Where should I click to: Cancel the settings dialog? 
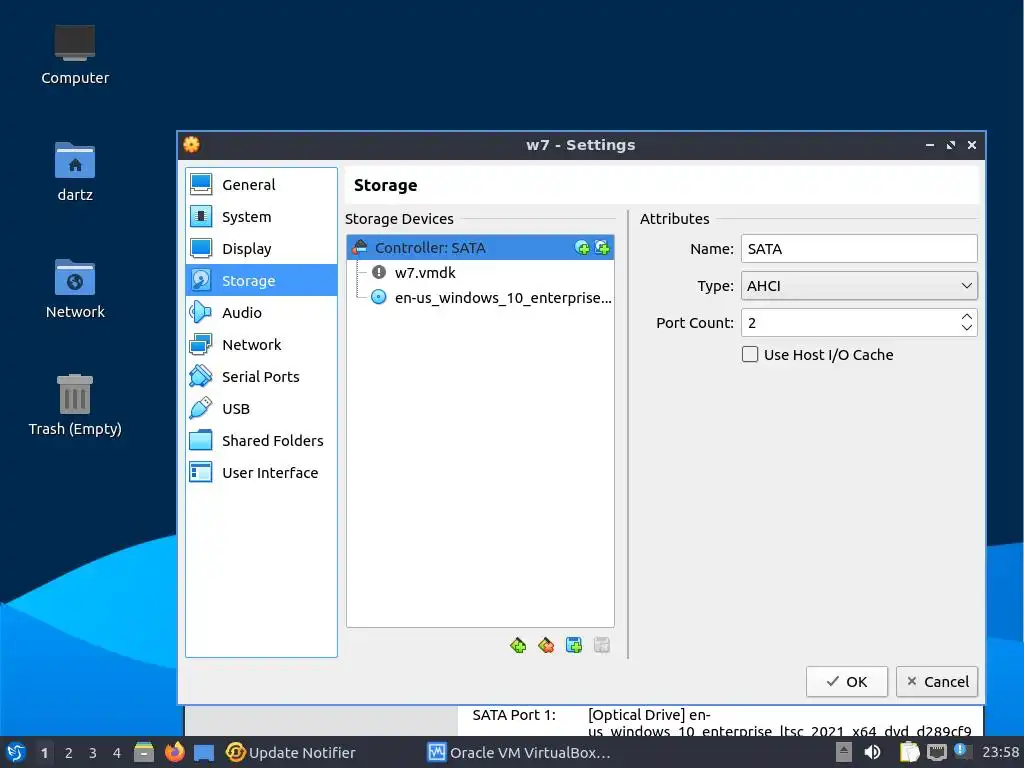(x=936, y=682)
